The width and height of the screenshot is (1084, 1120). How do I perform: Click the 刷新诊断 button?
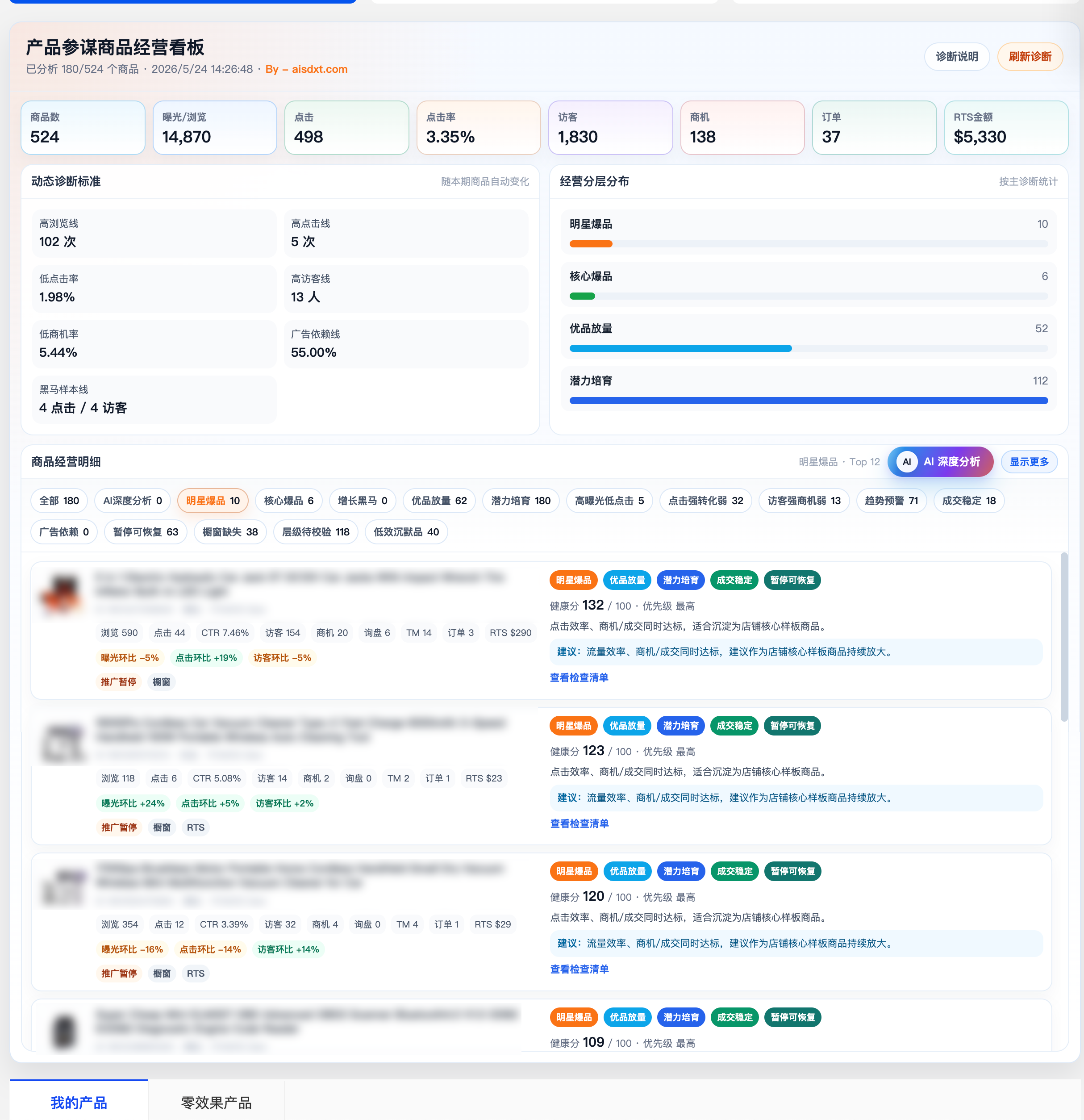click(1030, 57)
